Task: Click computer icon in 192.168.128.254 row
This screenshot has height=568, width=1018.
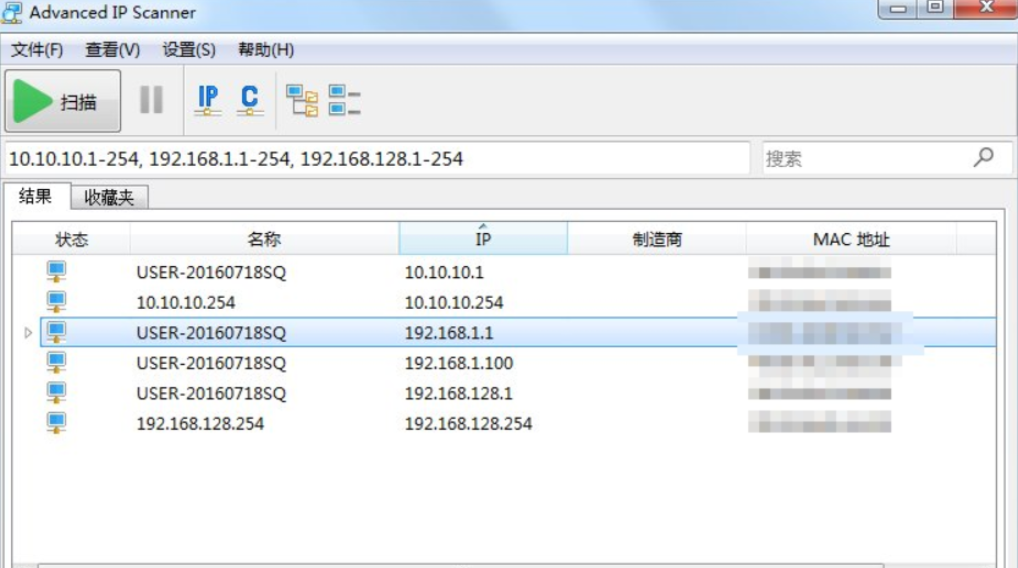Action: tap(56, 424)
